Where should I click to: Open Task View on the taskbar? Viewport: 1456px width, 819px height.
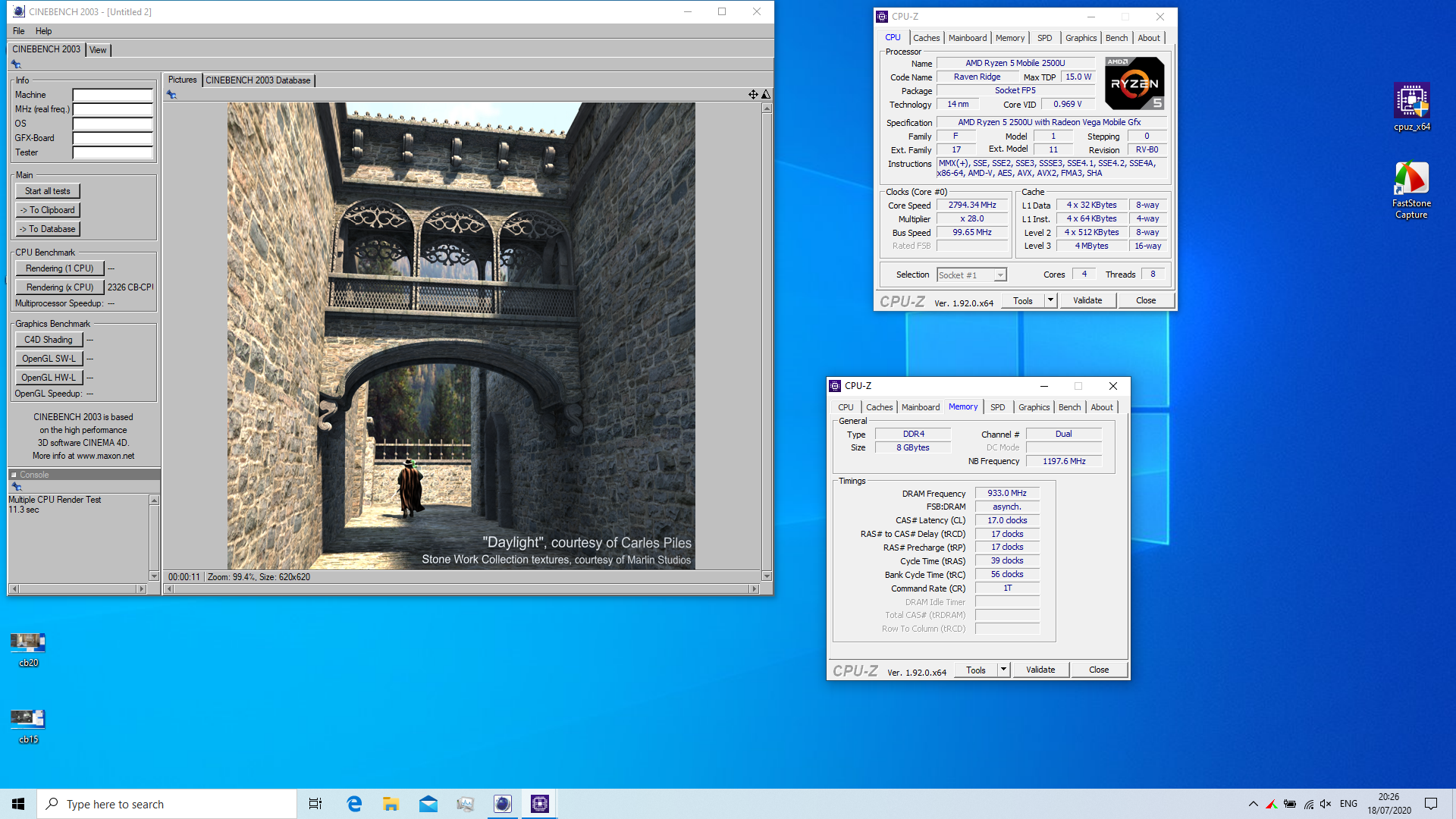tap(315, 804)
